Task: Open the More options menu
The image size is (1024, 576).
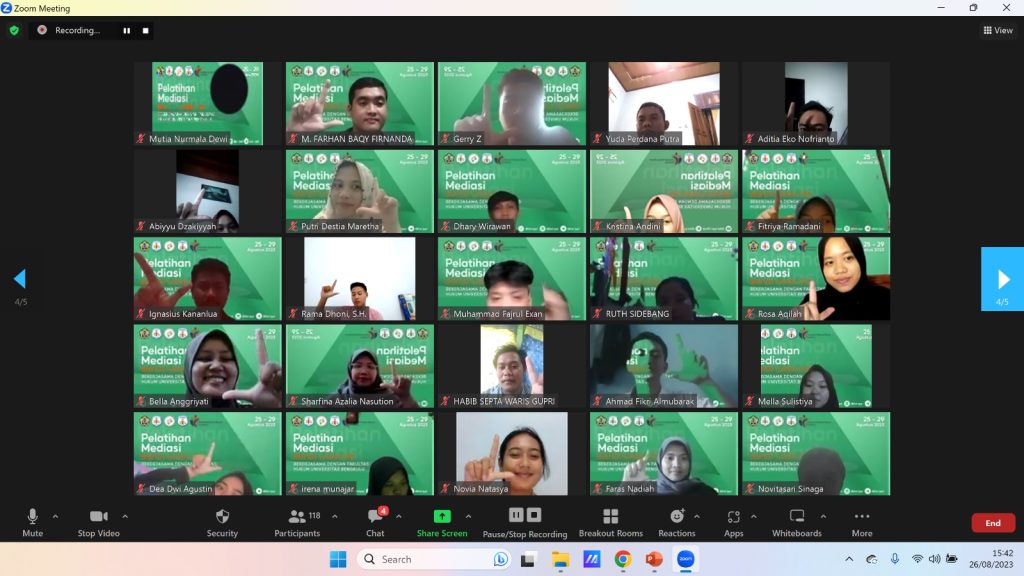Action: coord(862,521)
